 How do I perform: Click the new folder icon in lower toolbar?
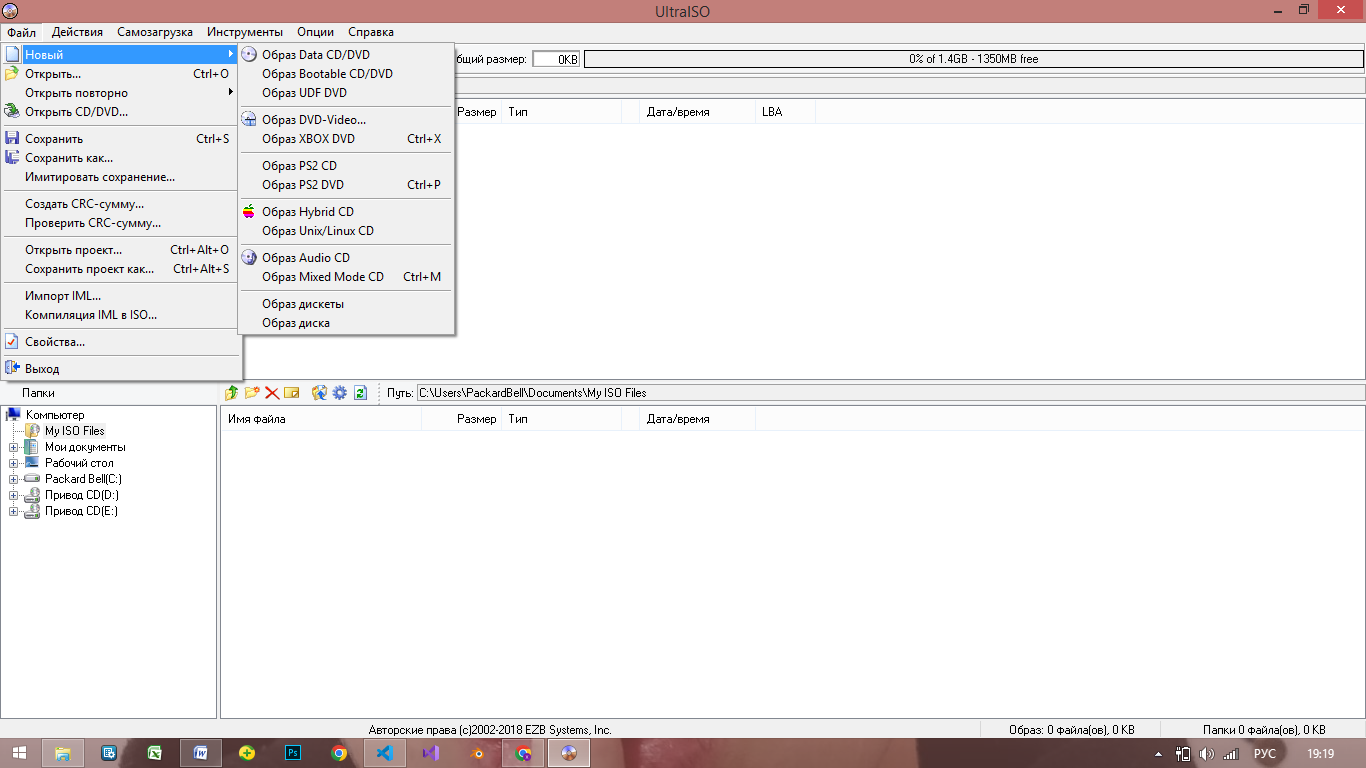point(252,393)
